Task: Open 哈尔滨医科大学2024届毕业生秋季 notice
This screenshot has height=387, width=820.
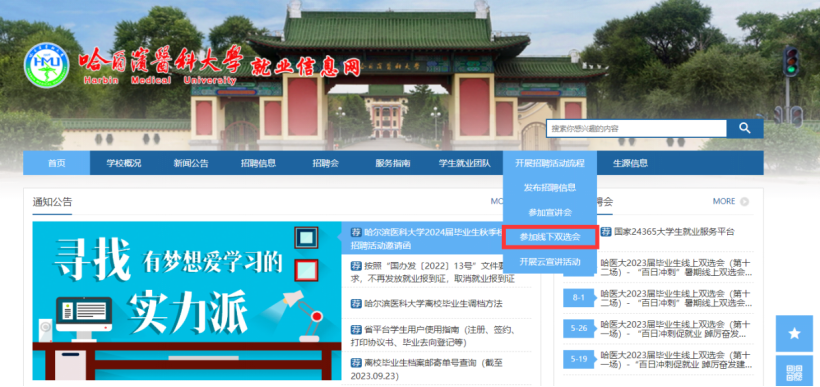Action: [426, 238]
